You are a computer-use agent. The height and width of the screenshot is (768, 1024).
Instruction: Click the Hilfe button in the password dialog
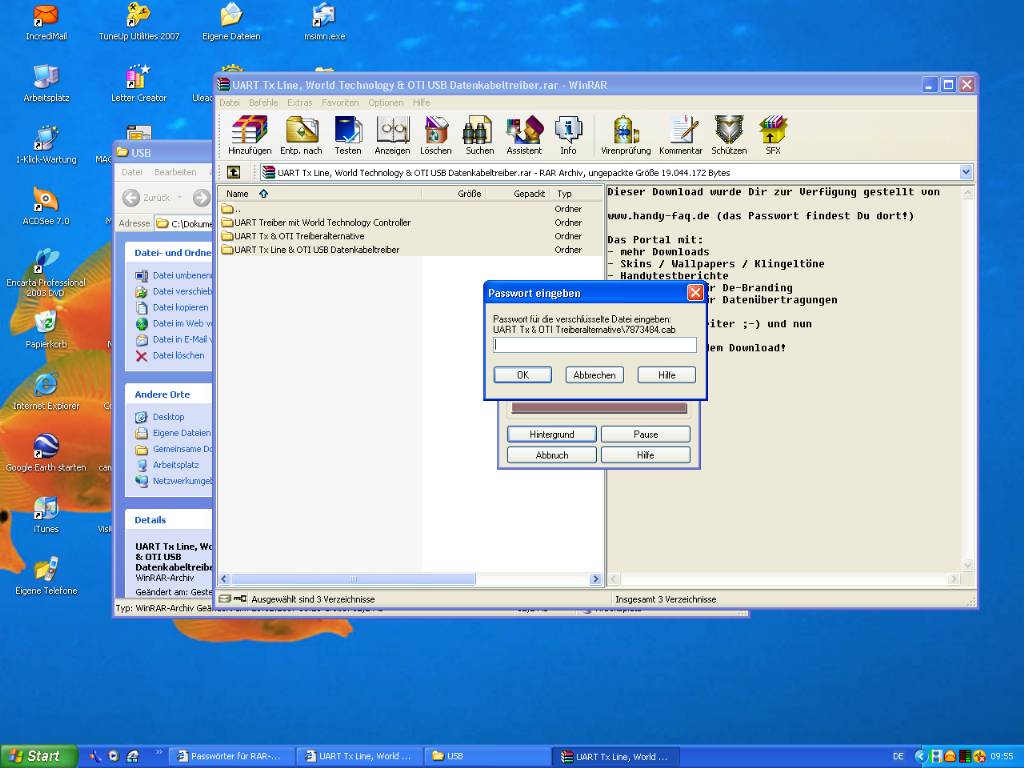click(x=666, y=375)
